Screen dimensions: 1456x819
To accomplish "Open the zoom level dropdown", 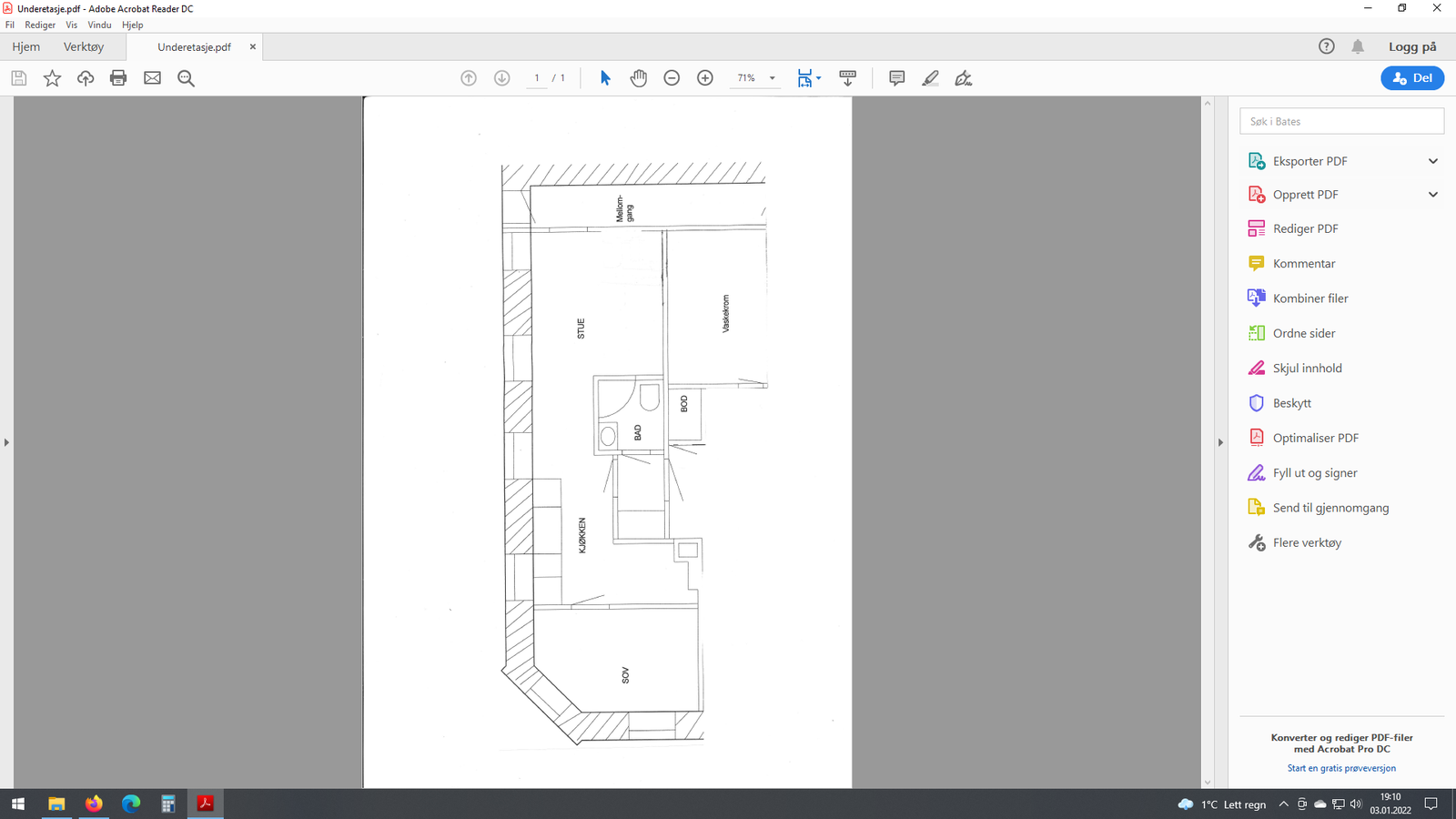I will [x=772, y=78].
